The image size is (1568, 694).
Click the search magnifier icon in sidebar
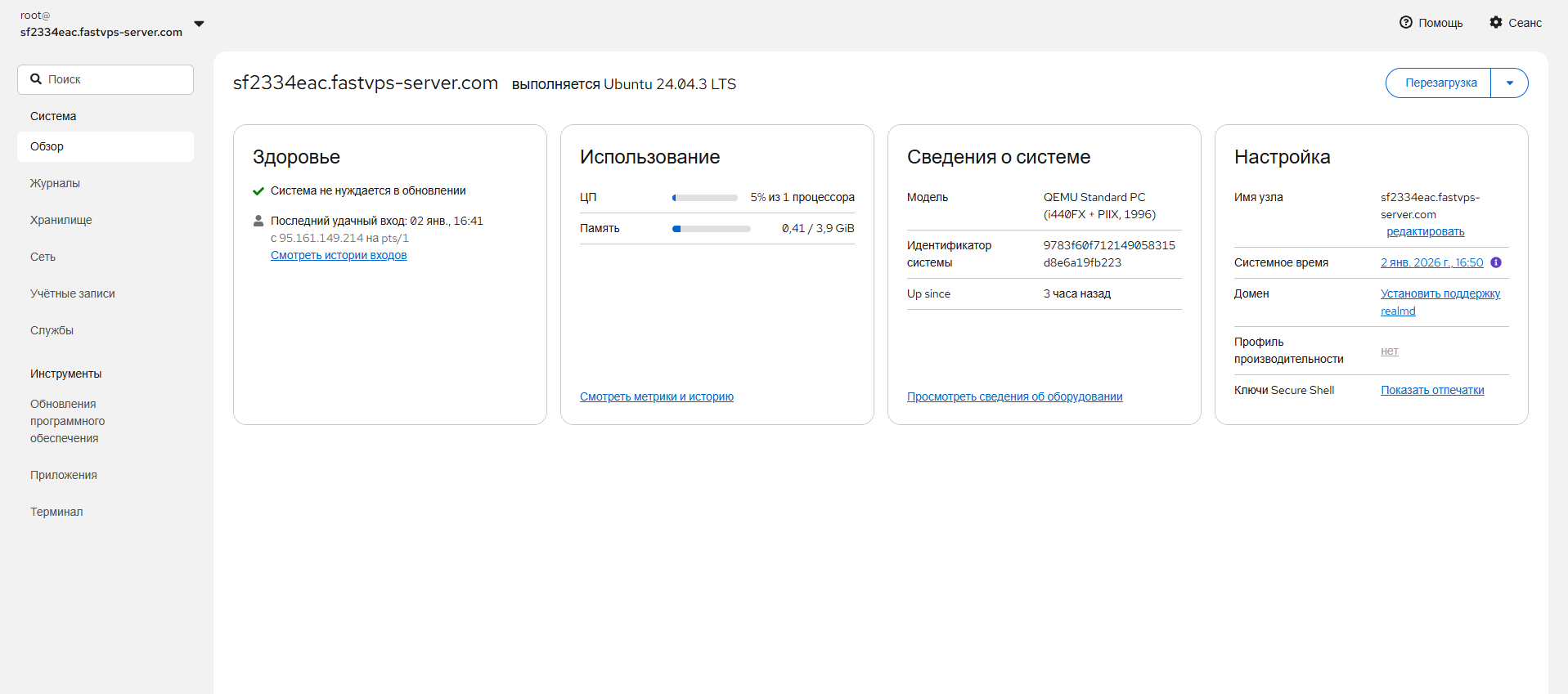(x=36, y=79)
